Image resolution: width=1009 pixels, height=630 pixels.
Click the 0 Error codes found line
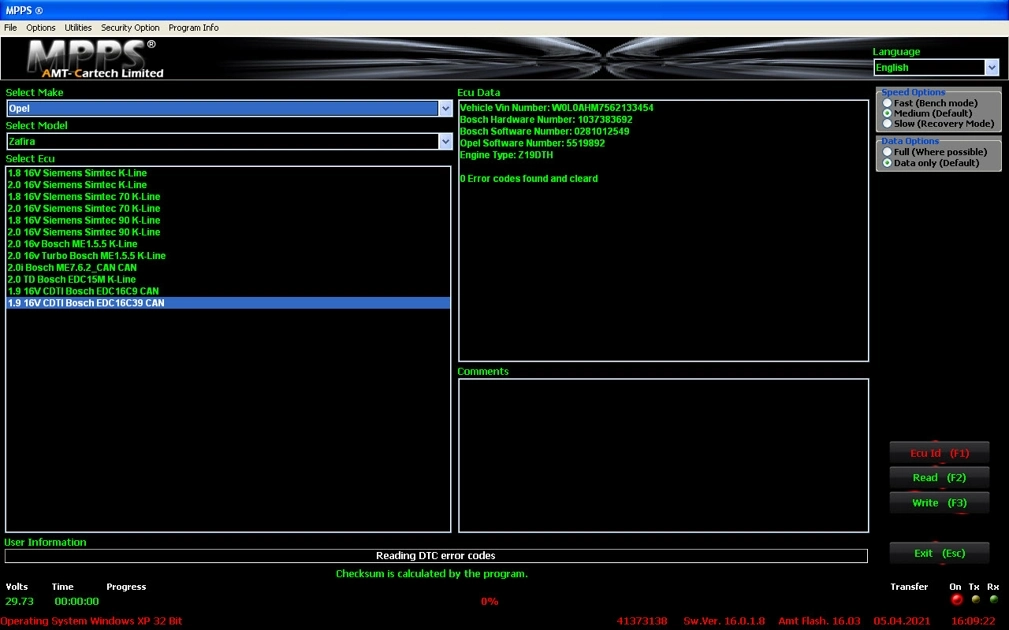[529, 178]
